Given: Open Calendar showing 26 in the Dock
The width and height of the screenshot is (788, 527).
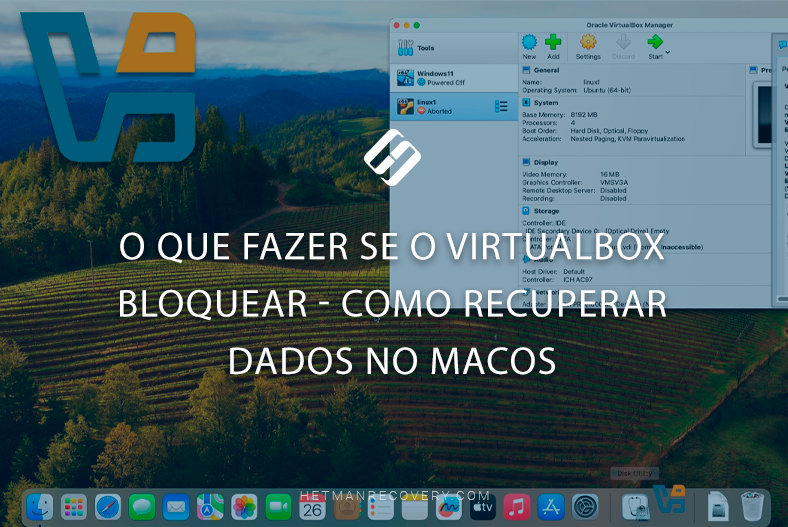Looking at the screenshot, I should pos(312,506).
